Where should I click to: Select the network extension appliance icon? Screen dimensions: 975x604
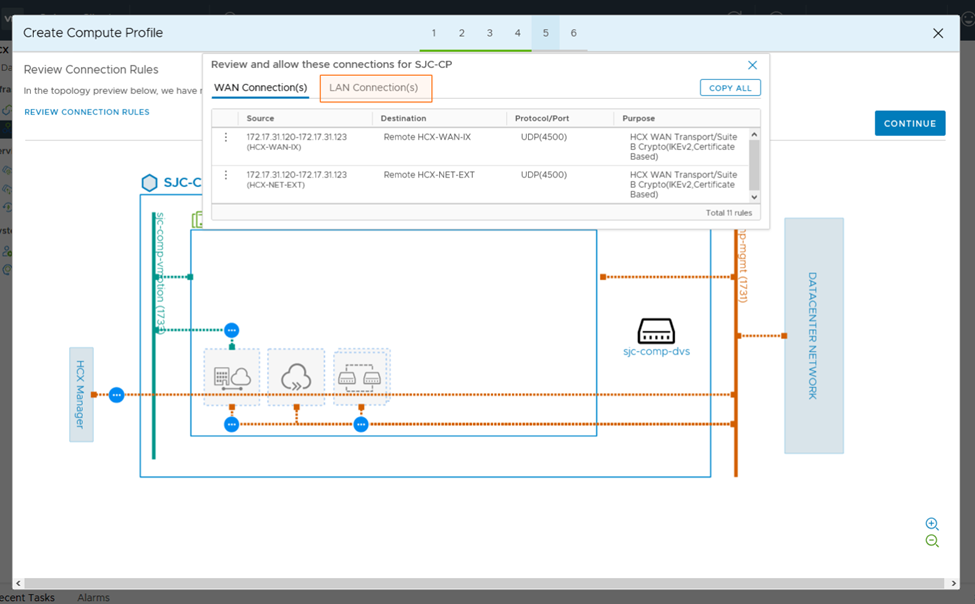click(x=361, y=377)
